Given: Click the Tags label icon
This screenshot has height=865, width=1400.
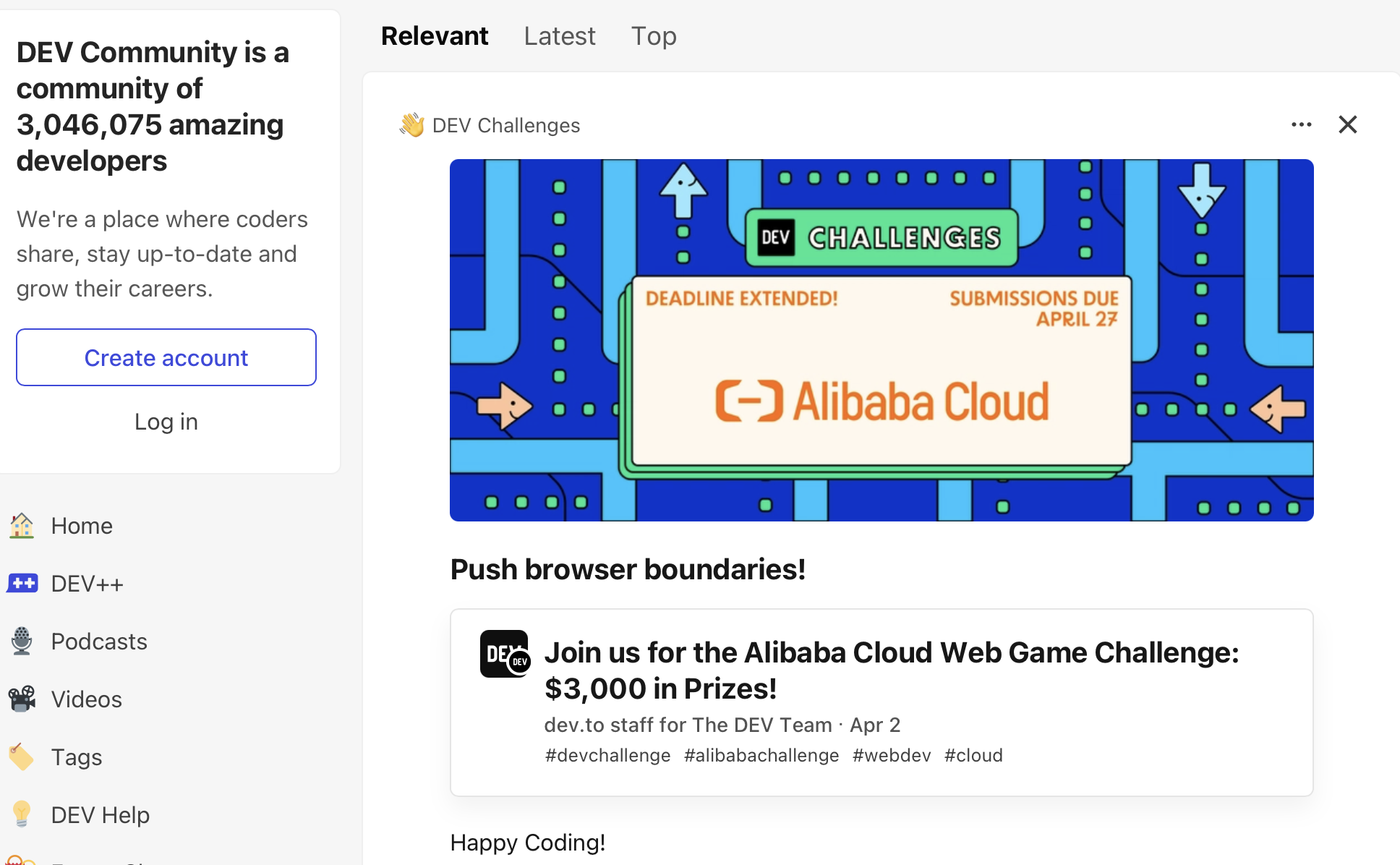Looking at the screenshot, I should pyautogui.click(x=22, y=757).
